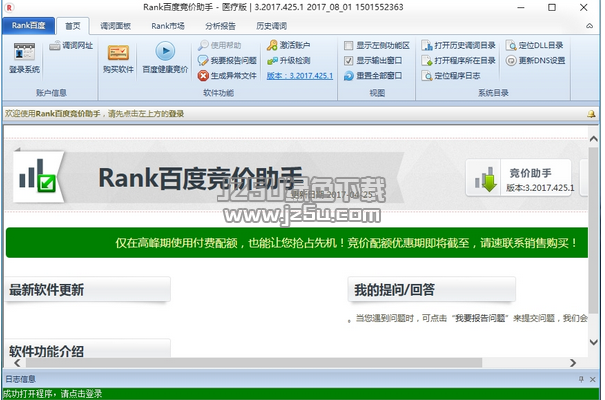This screenshot has height=400, width=605.
Task: Pin the 日志信息 panel
Action: point(581,379)
